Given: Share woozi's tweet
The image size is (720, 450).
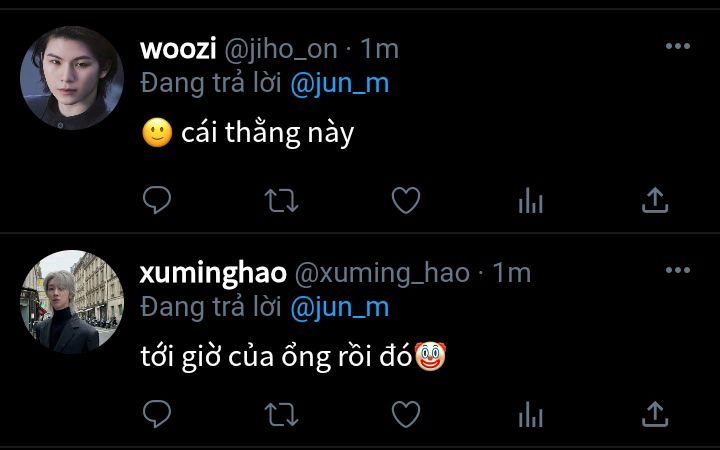Looking at the screenshot, I should (655, 200).
